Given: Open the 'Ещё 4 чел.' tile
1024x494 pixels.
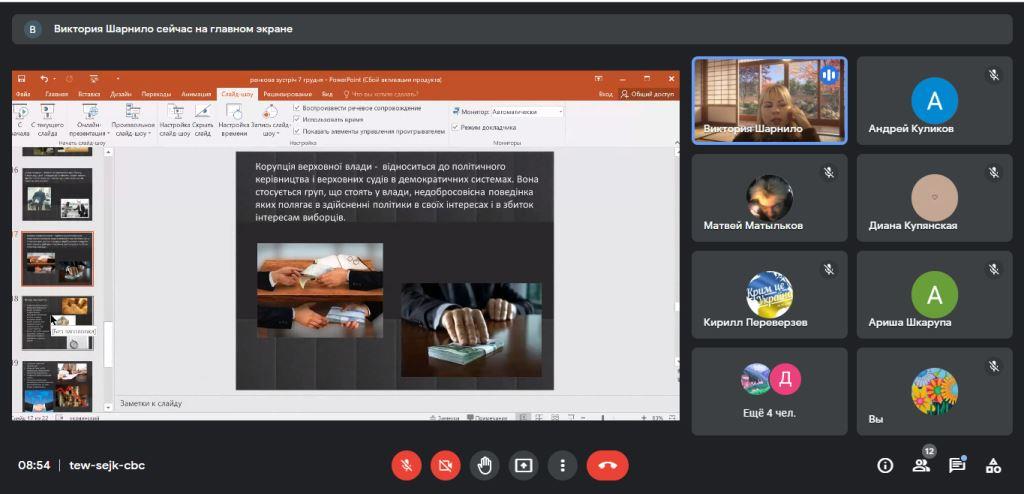Looking at the screenshot, I should tap(769, 391).
